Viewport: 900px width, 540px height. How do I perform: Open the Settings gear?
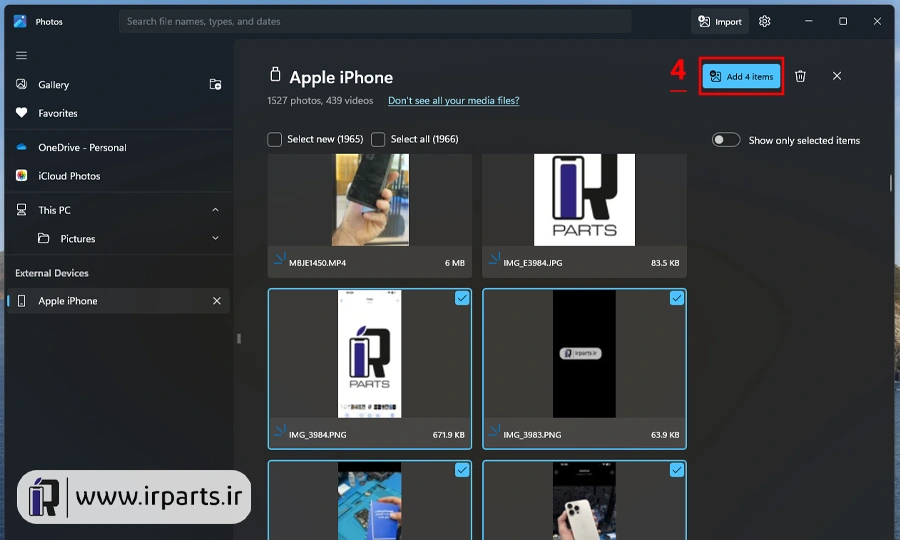click(x=765, y=21)
